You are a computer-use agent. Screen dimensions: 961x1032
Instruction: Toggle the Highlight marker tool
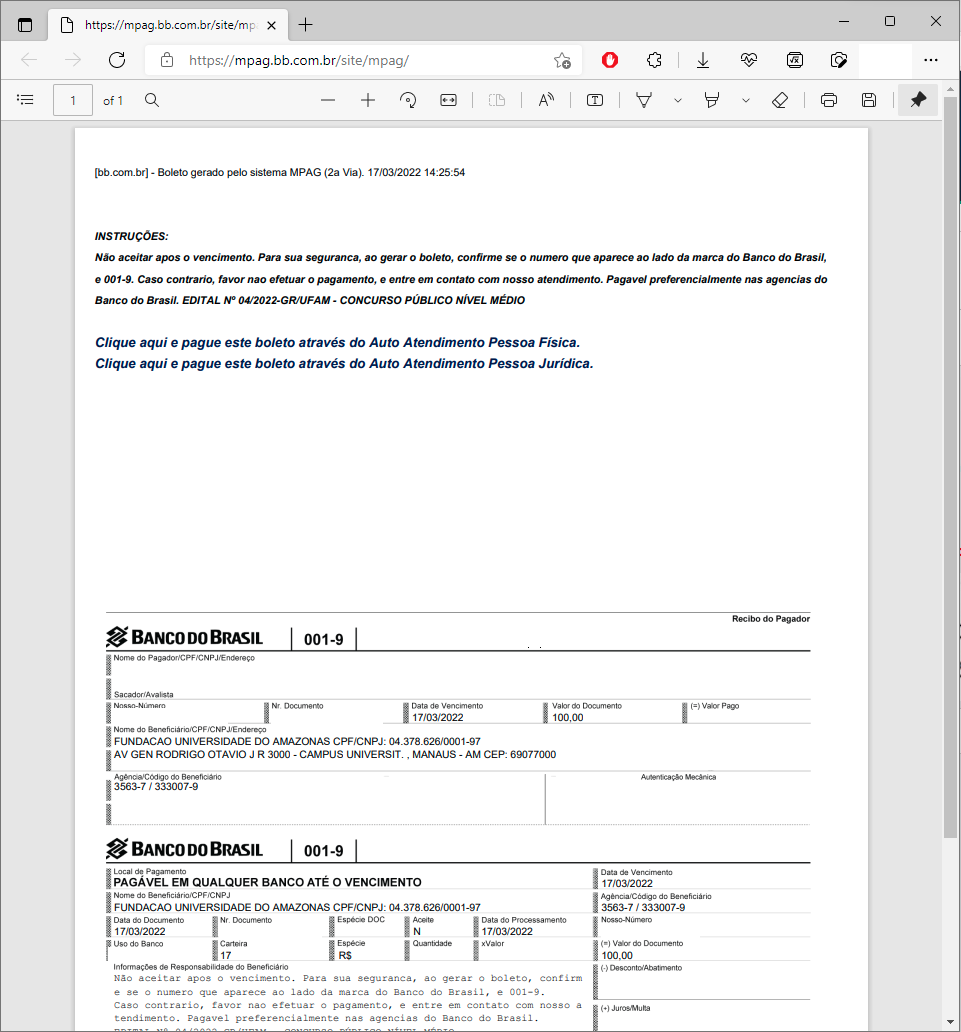(x=712, y=100)
